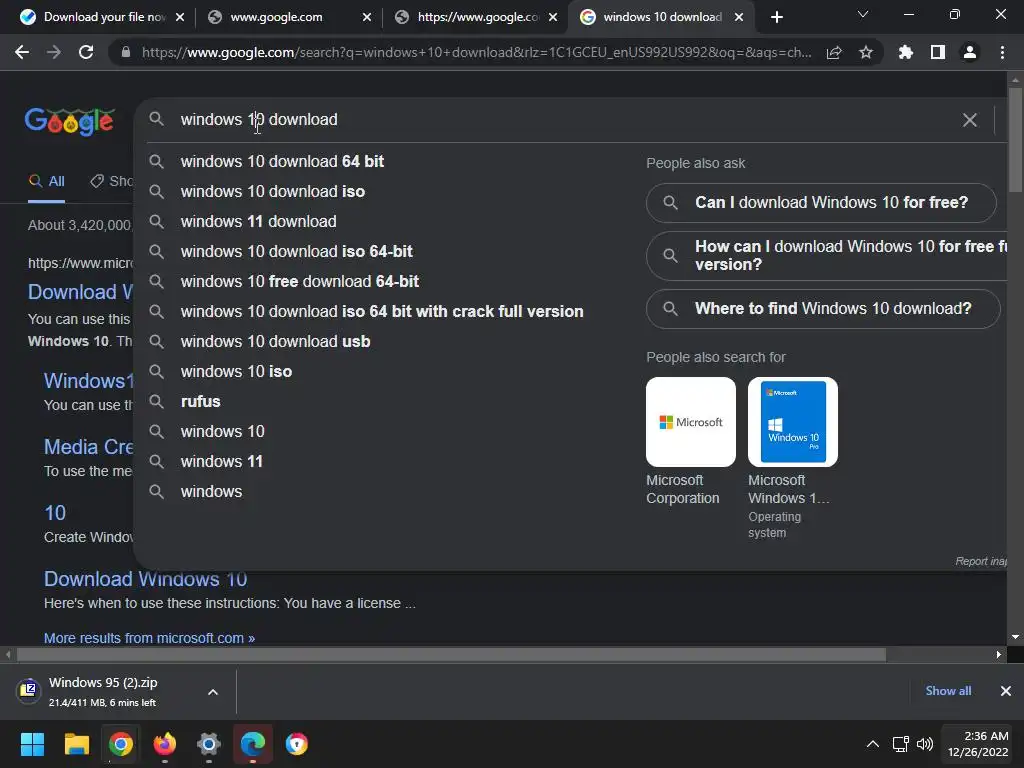The height and width of the screenshot is (768, 1024).
Task: Open Chrome profile avatar icon
Action: point(970,52)
